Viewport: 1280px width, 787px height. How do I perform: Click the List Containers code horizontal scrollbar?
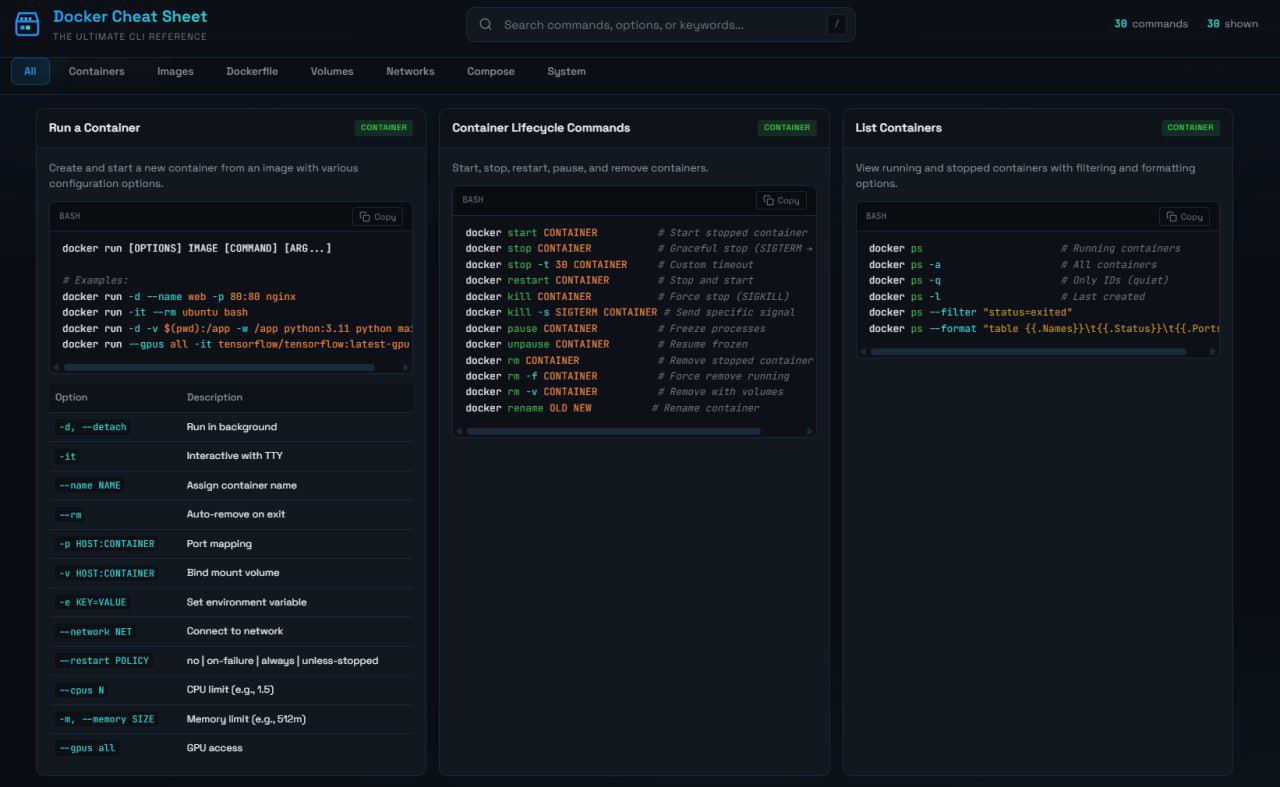(x=1028, y=352)
